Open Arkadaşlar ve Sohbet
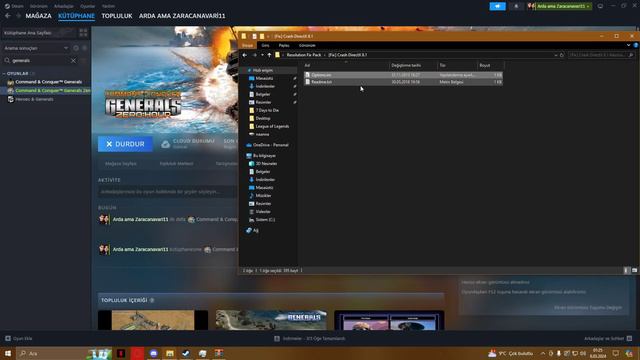 click(608, 338)
